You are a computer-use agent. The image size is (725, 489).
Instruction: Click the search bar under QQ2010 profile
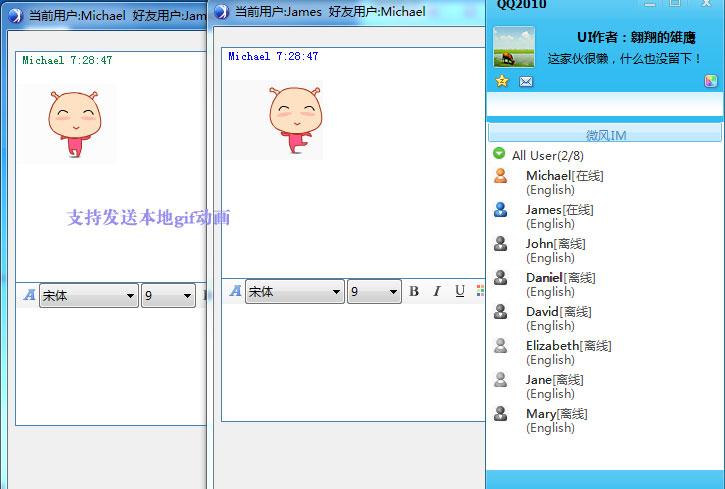coord(605,104)
